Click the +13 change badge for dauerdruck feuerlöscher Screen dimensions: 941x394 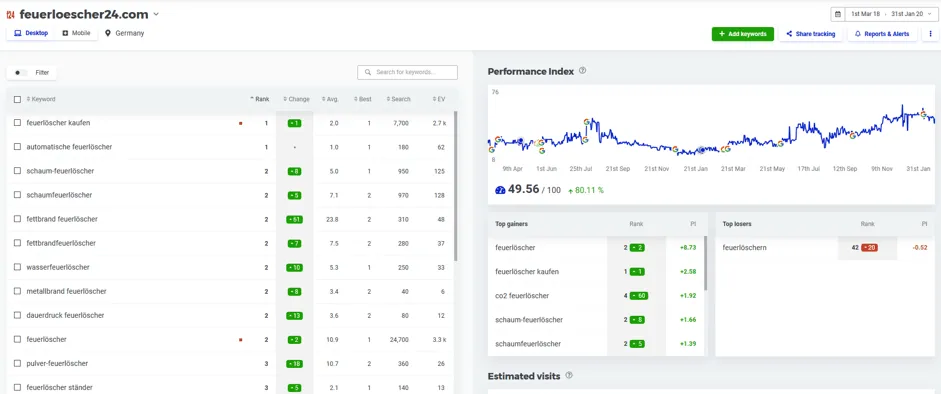click(x=295, y=315)
